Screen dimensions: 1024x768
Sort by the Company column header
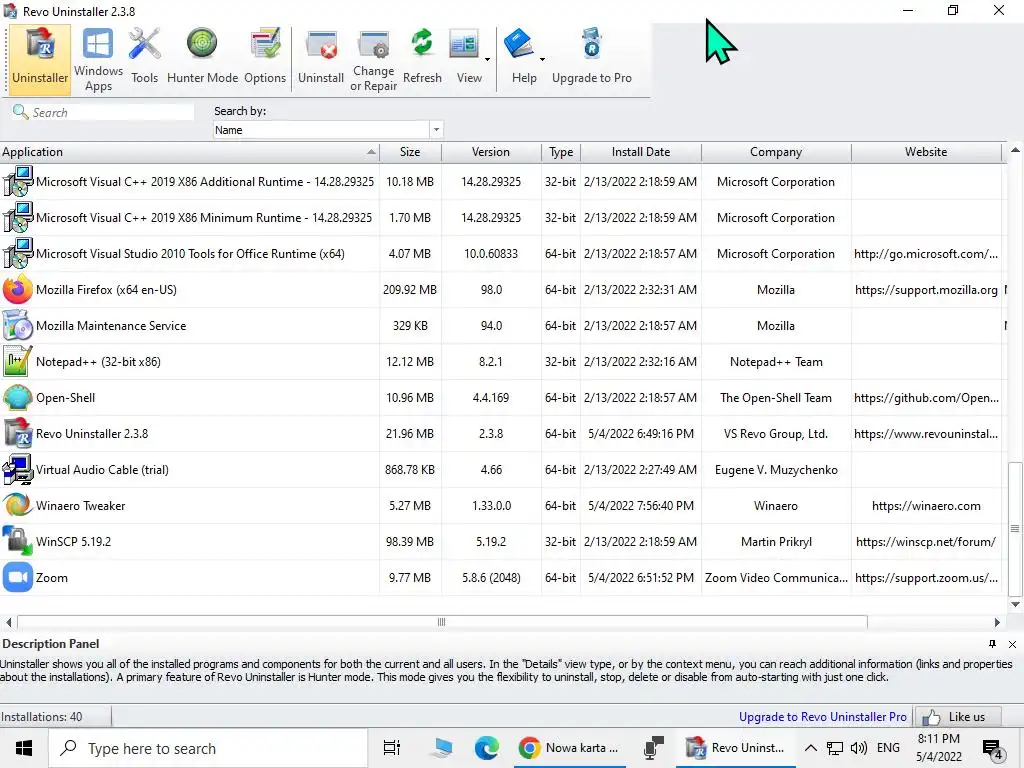coord(776,152)
